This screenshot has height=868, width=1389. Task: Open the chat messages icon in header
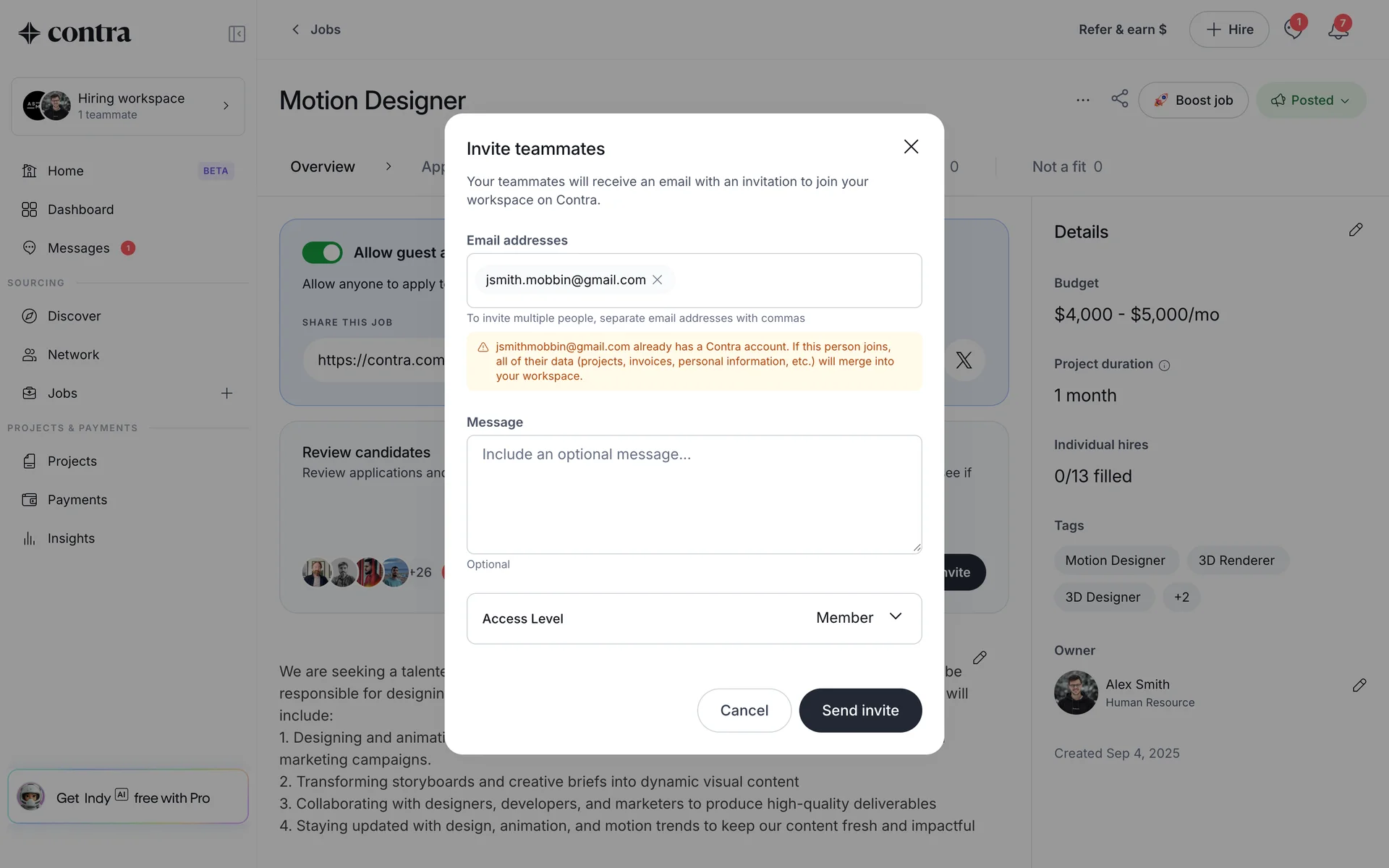(x=1293, y=30)
